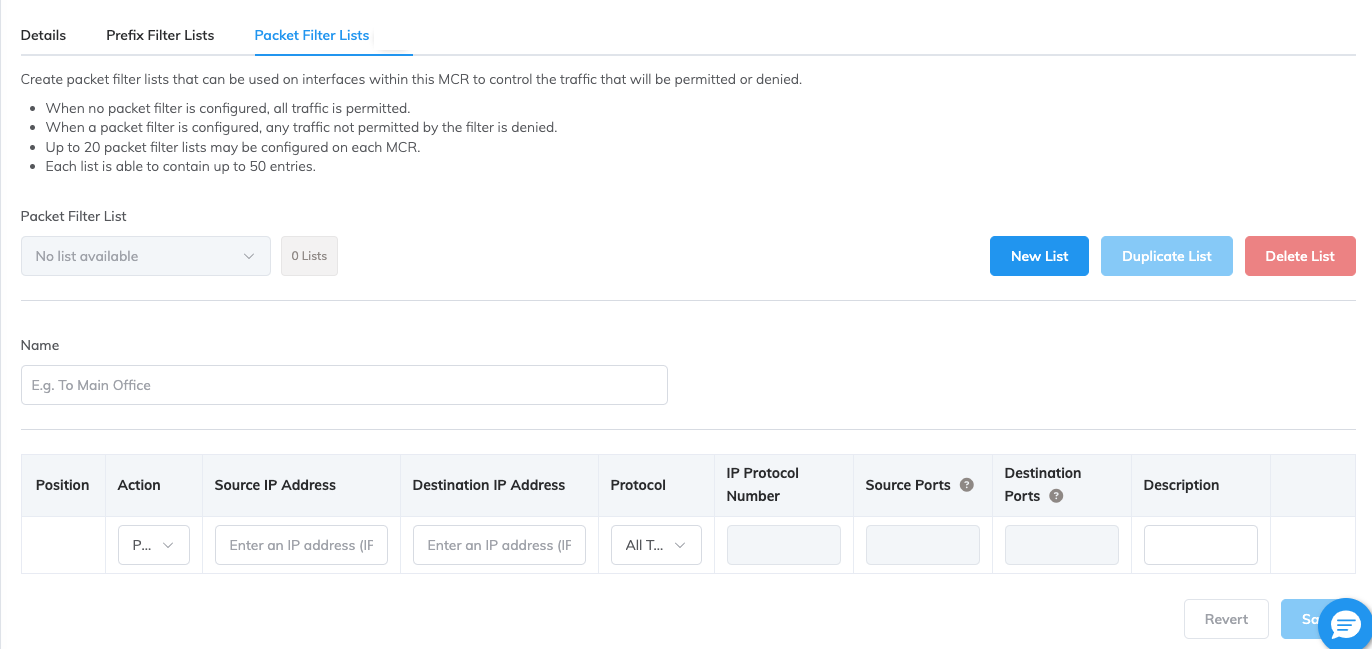Switch to the Prefix Filter Lists tab

(x=160, y=35)
